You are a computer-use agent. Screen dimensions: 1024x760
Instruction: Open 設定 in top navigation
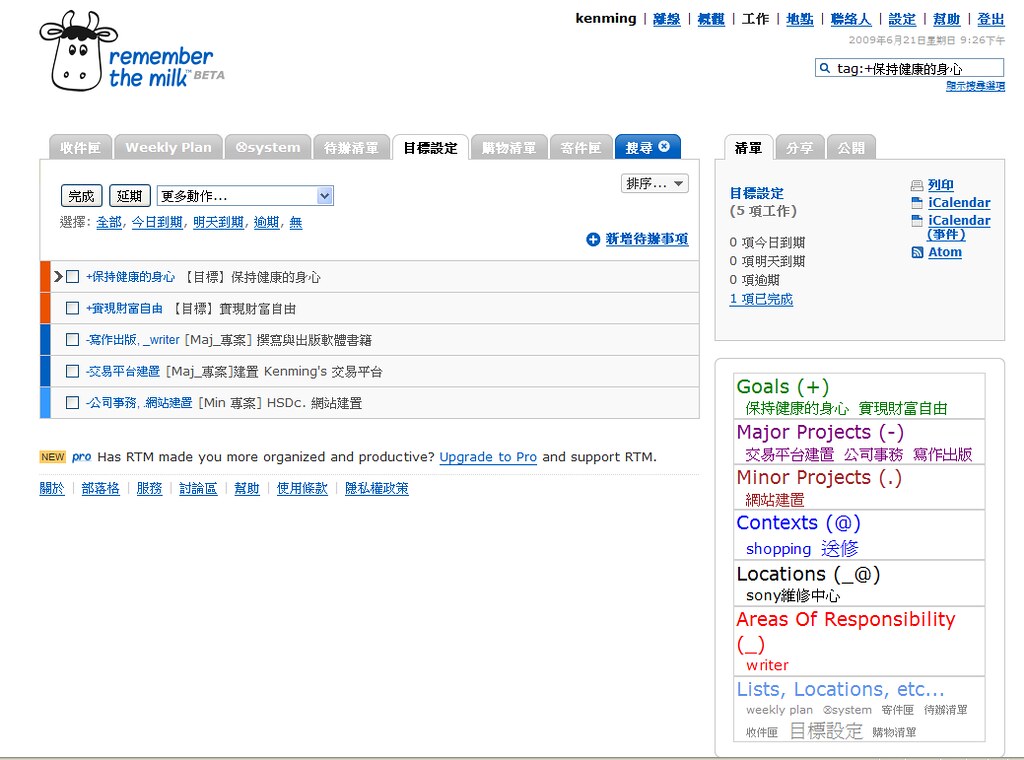point(902,19)
